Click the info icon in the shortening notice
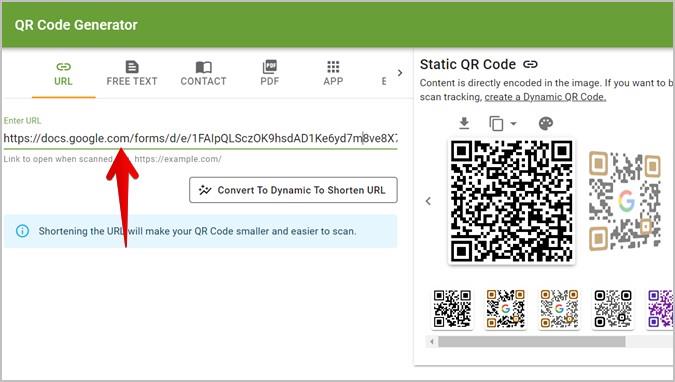 coord(22,231)
